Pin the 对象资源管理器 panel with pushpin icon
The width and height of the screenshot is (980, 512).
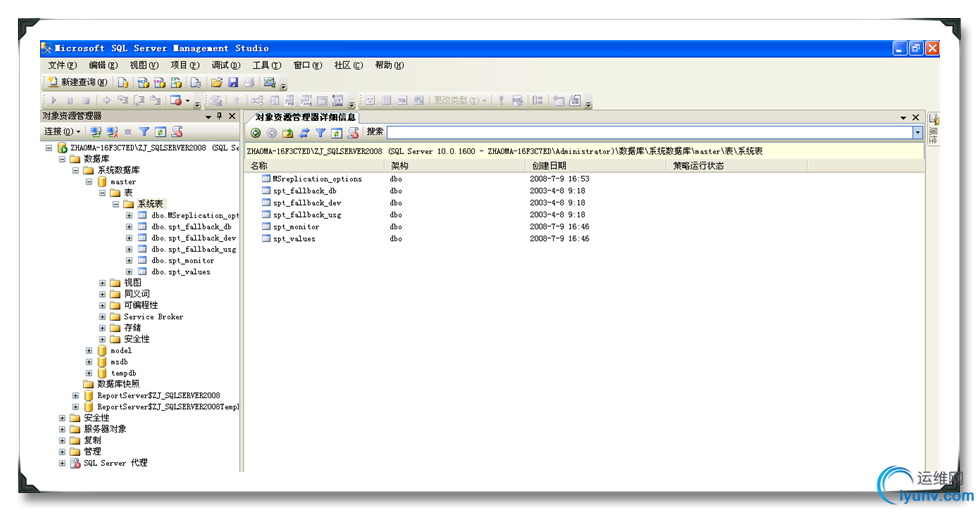219,116
